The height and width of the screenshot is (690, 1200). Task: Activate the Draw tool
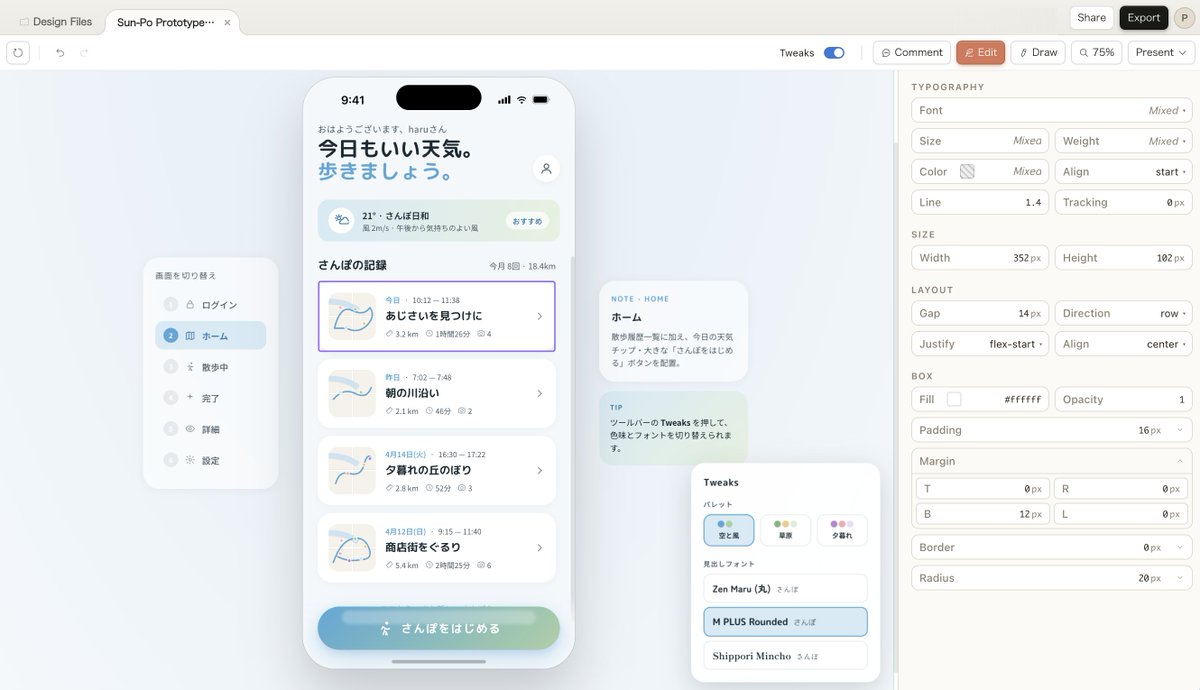point(1037,51)
